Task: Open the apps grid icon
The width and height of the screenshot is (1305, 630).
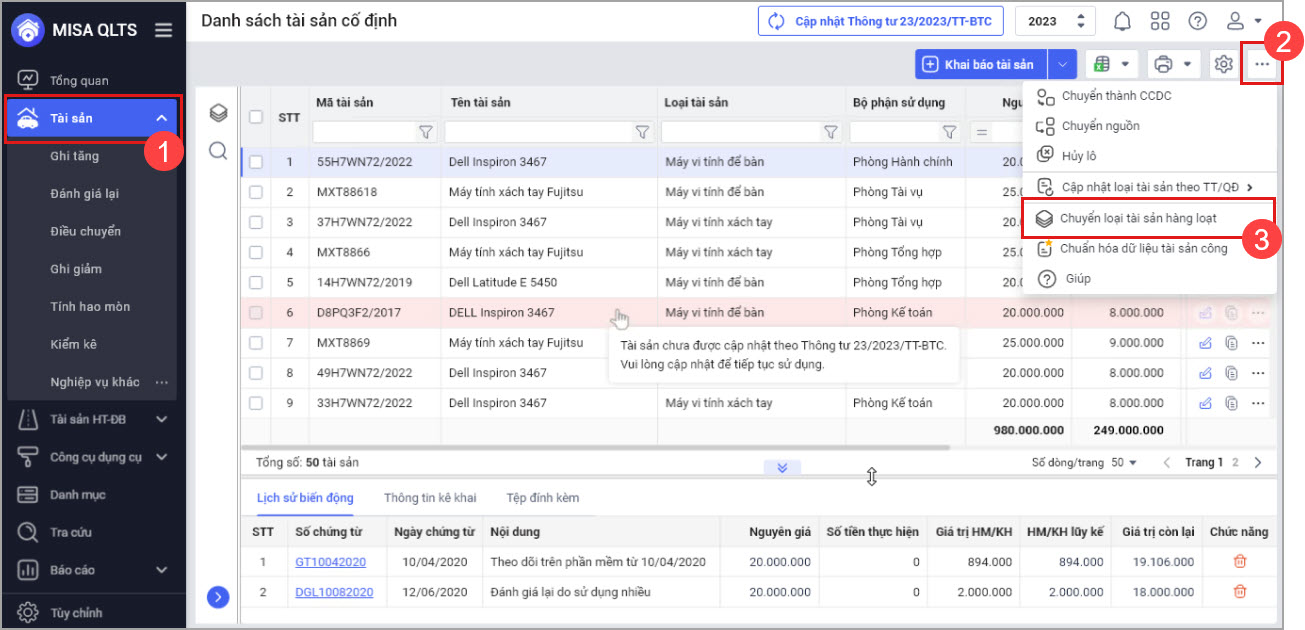Action: 1160,21
